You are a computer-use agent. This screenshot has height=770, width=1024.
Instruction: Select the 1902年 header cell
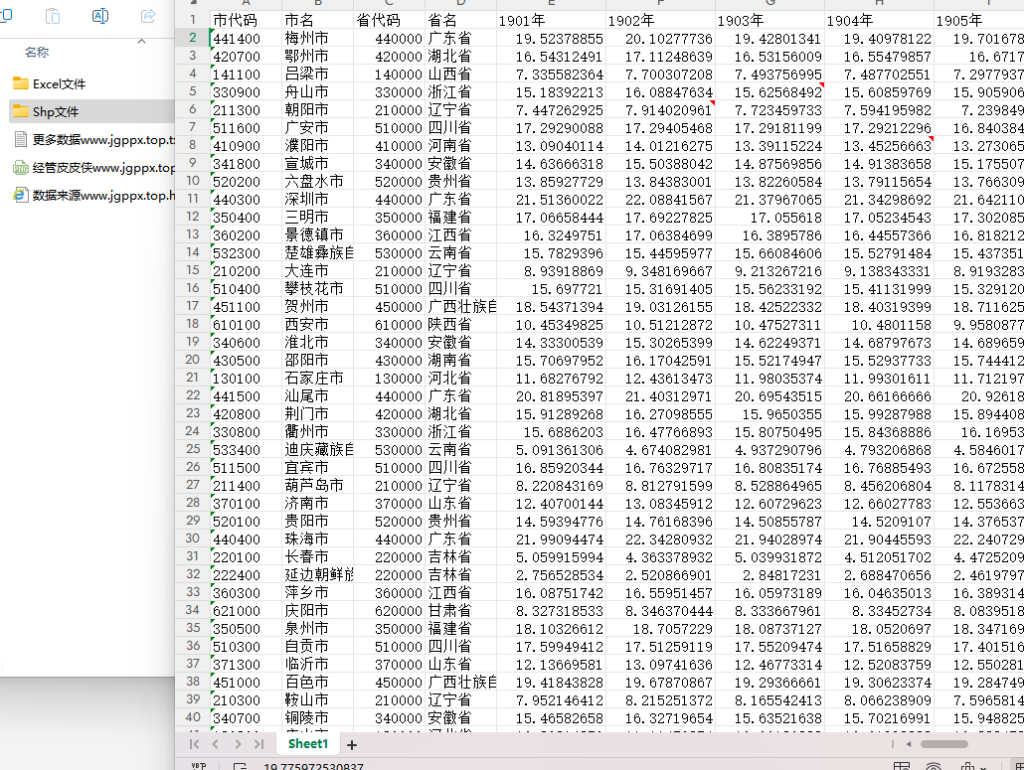click(x=660, y=20)
